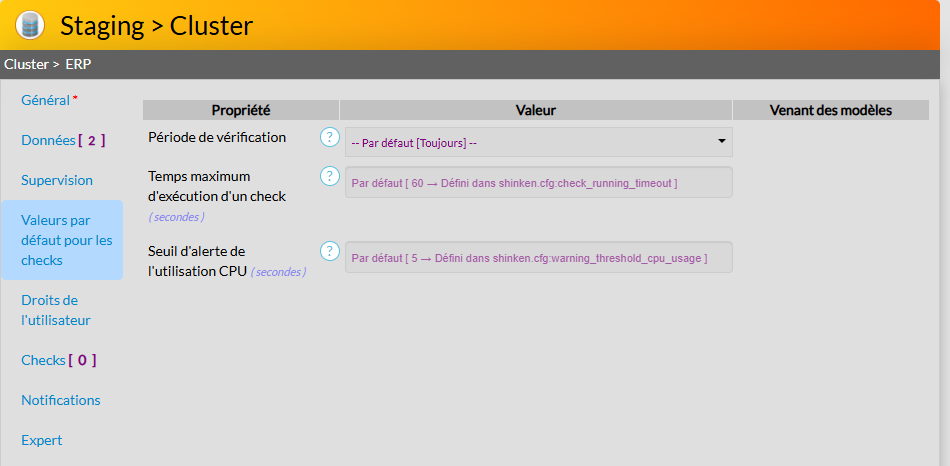Switch to the Expert tab
The width and height of the screenshot is (950, 466).
coord(42,440)
